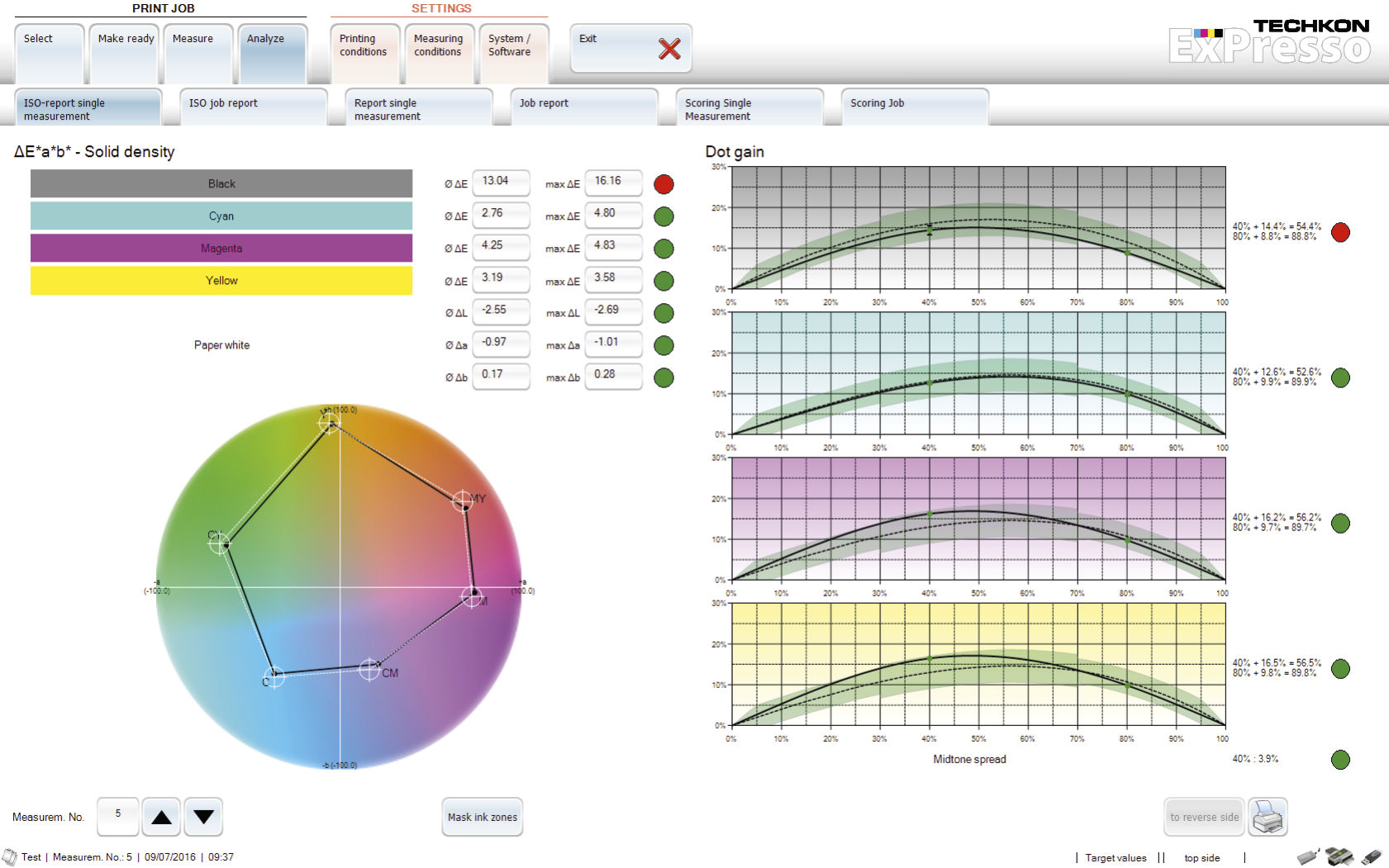Open Printing conditions settings
The height and width of the screenshot is (868, 1389).
(365, 53)
